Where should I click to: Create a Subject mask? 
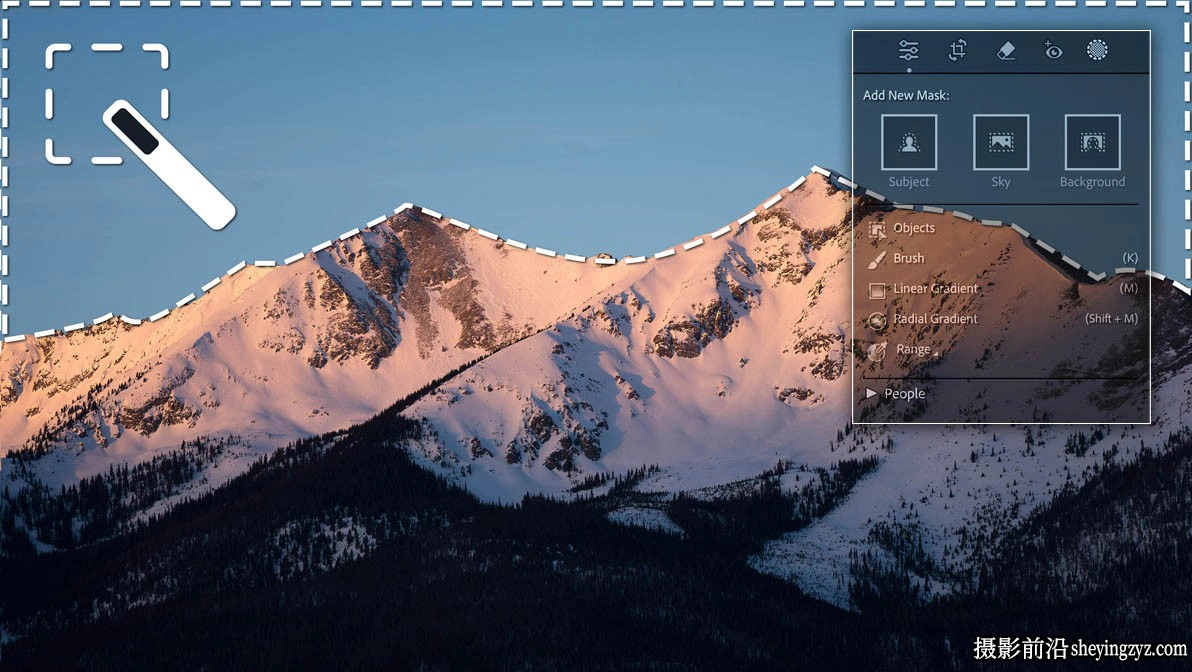pos(908,142)
